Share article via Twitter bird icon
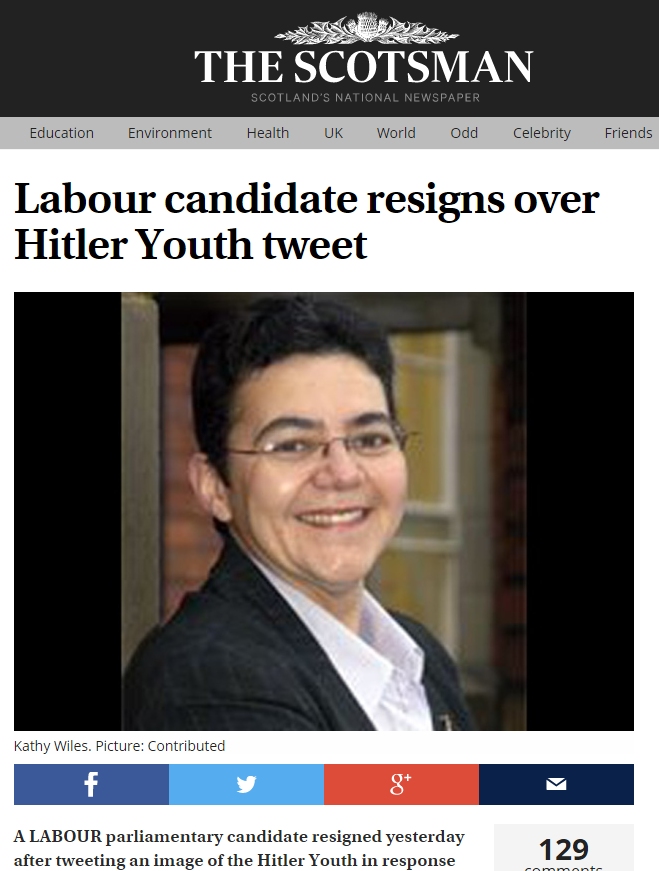Image resolution: width=659 pixels, height=871 pixels. tap(246, 784)
